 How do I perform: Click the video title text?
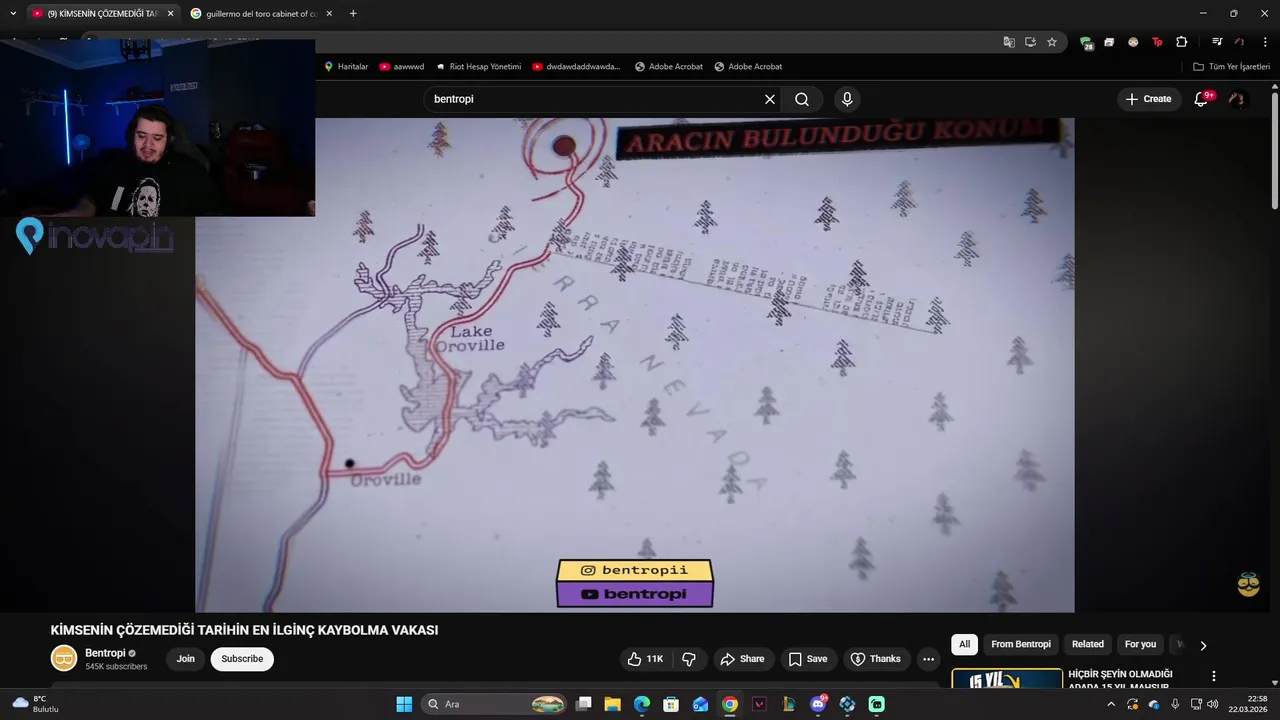pos(244,630)
